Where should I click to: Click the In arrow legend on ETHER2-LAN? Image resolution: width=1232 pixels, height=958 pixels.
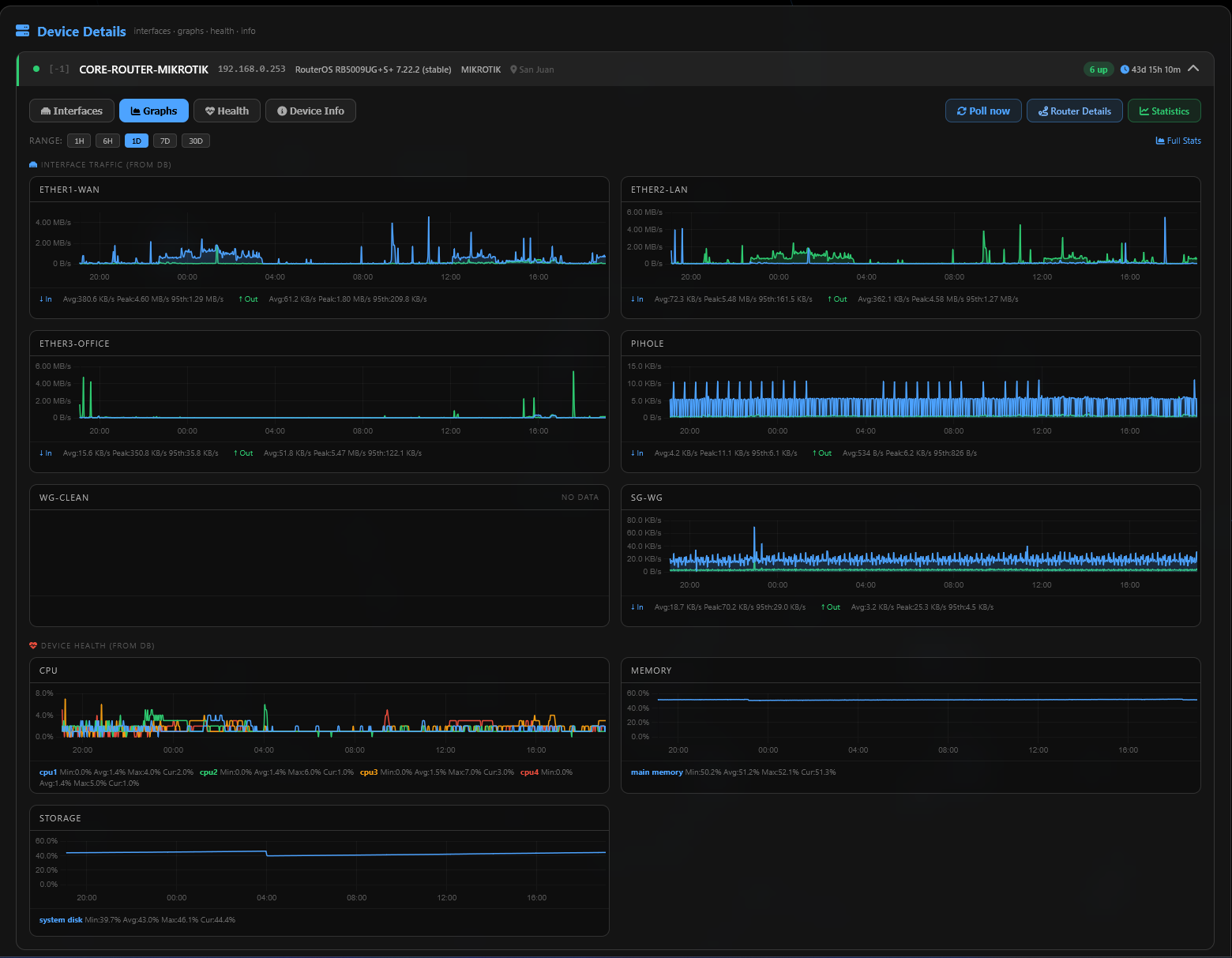tap(637, 299)
